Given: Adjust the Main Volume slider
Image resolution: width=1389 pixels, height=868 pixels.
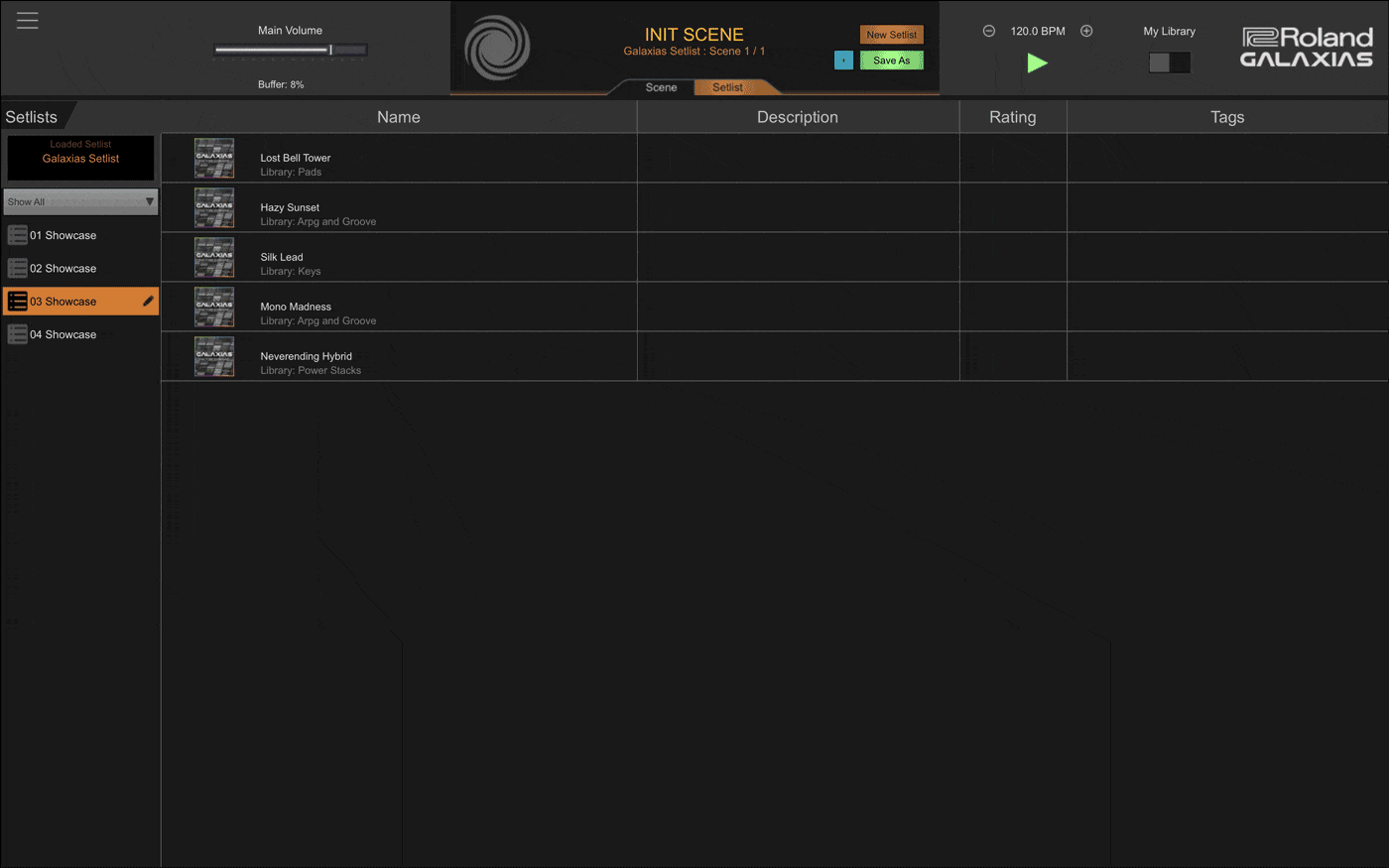Looking at the screenshot, I should tap(291, 50).
